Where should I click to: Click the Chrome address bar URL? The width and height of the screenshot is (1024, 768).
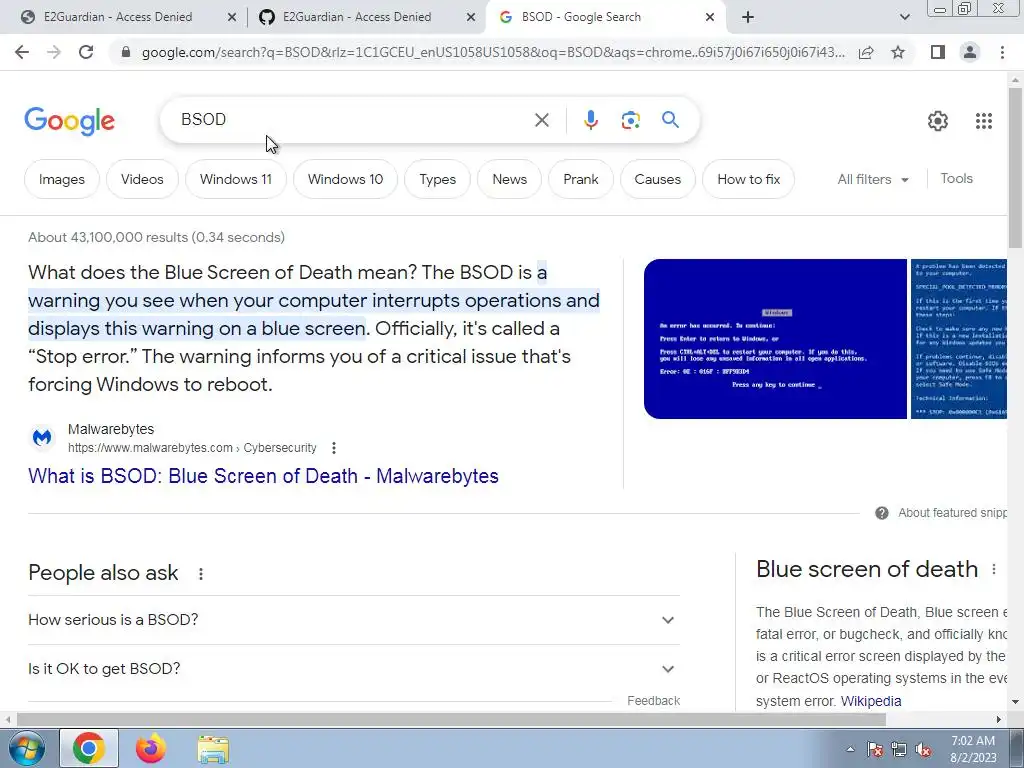(x=493, y=52)
